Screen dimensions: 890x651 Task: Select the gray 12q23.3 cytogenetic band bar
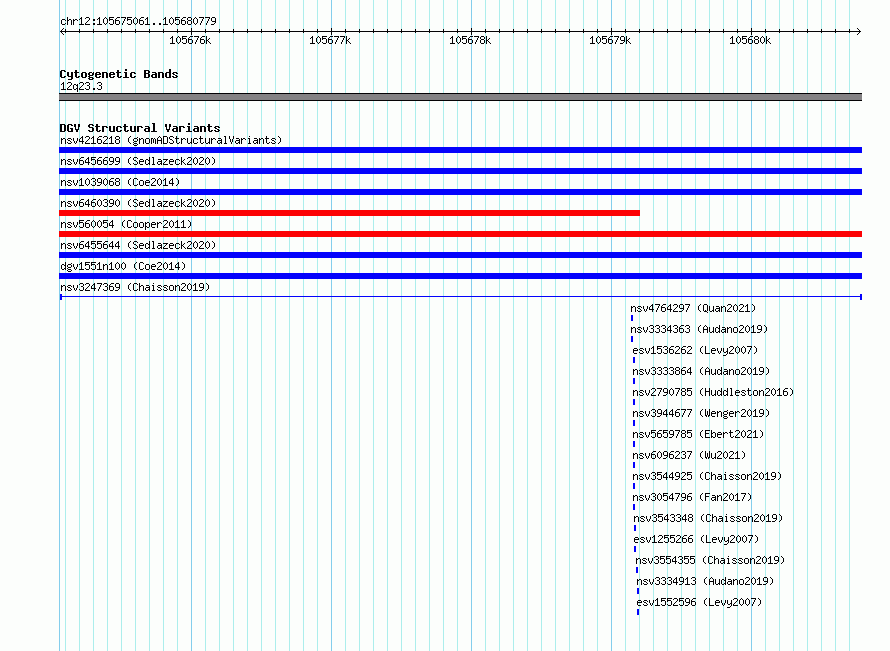[460, 97]
